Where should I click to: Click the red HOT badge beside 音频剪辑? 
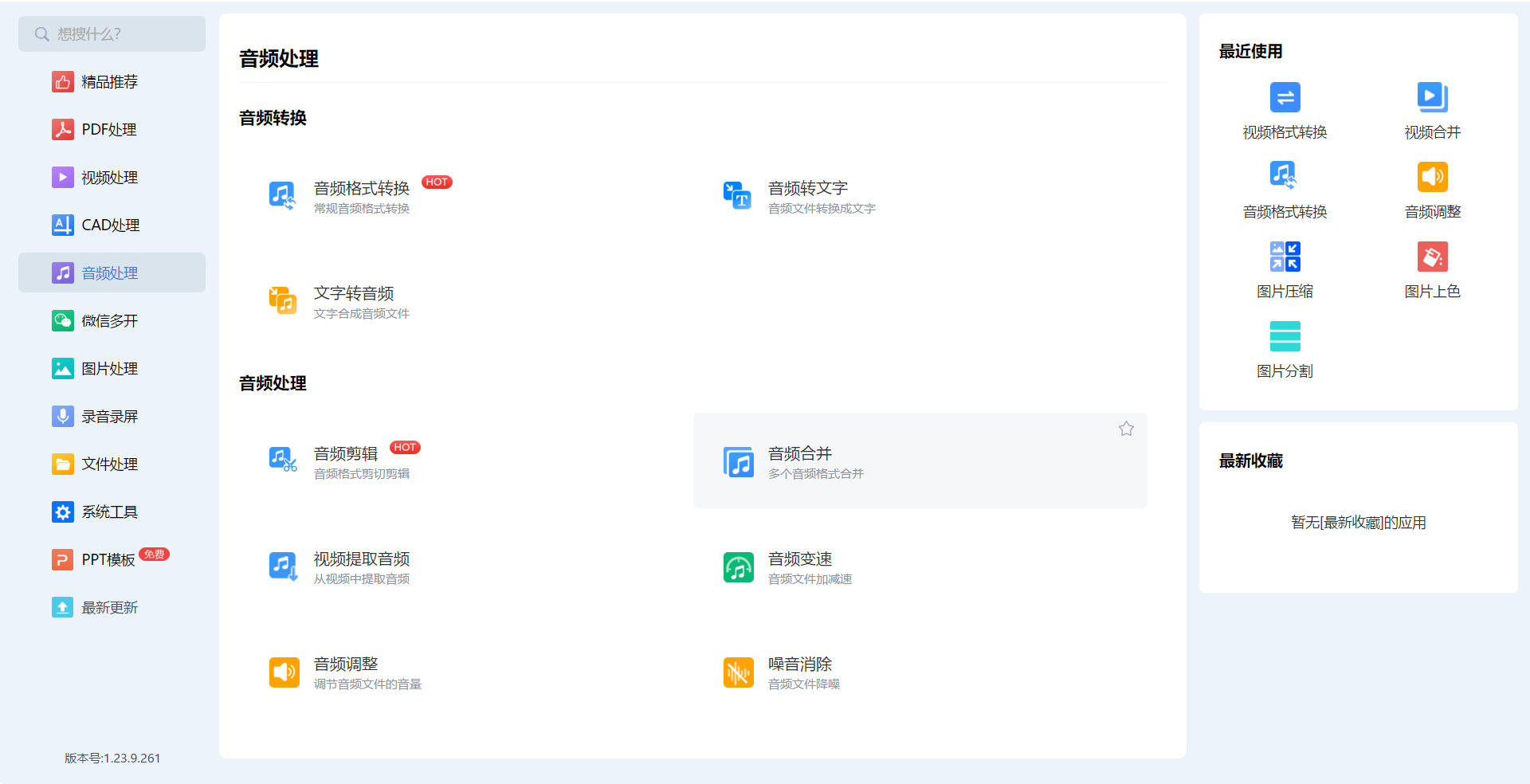coord(405,447)
